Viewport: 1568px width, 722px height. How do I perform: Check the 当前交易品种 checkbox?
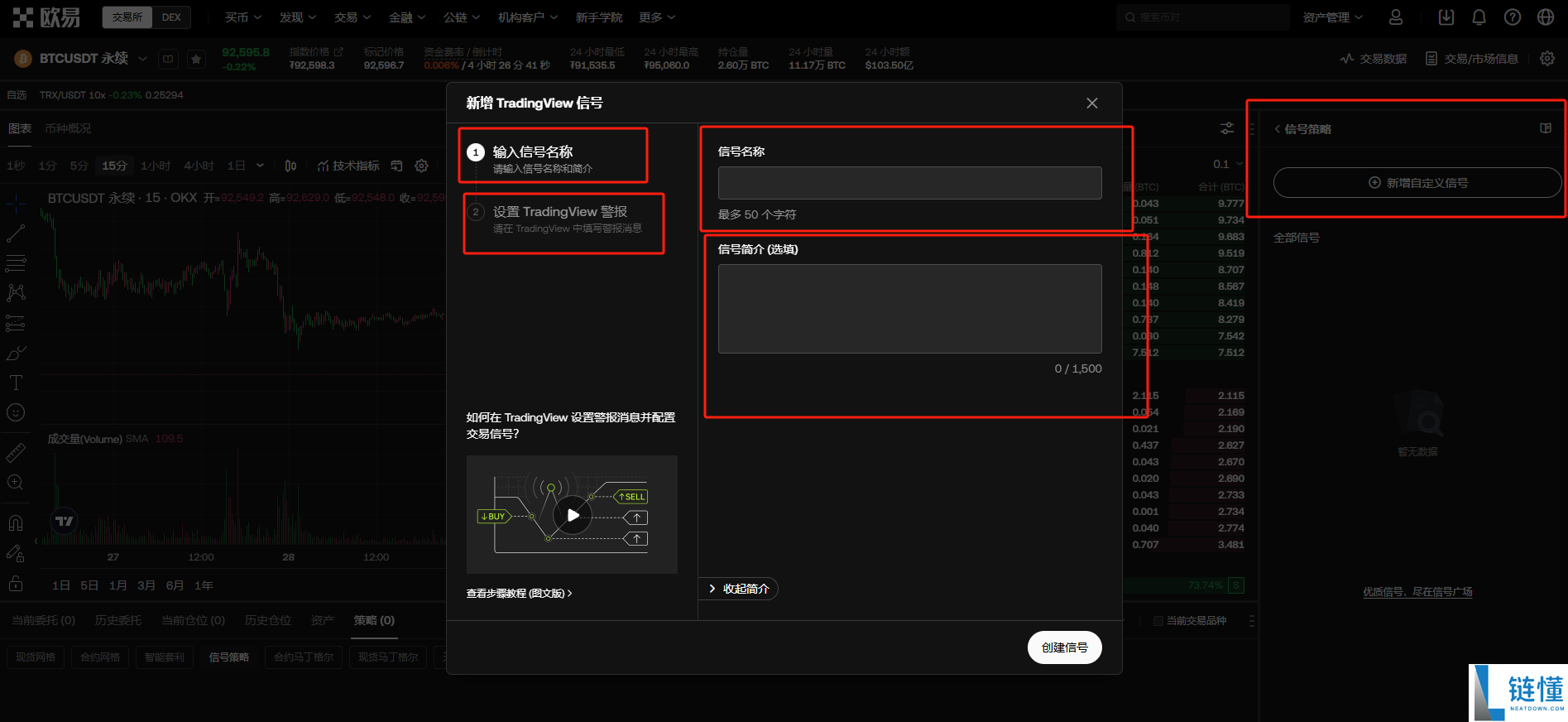[1158, 621]
